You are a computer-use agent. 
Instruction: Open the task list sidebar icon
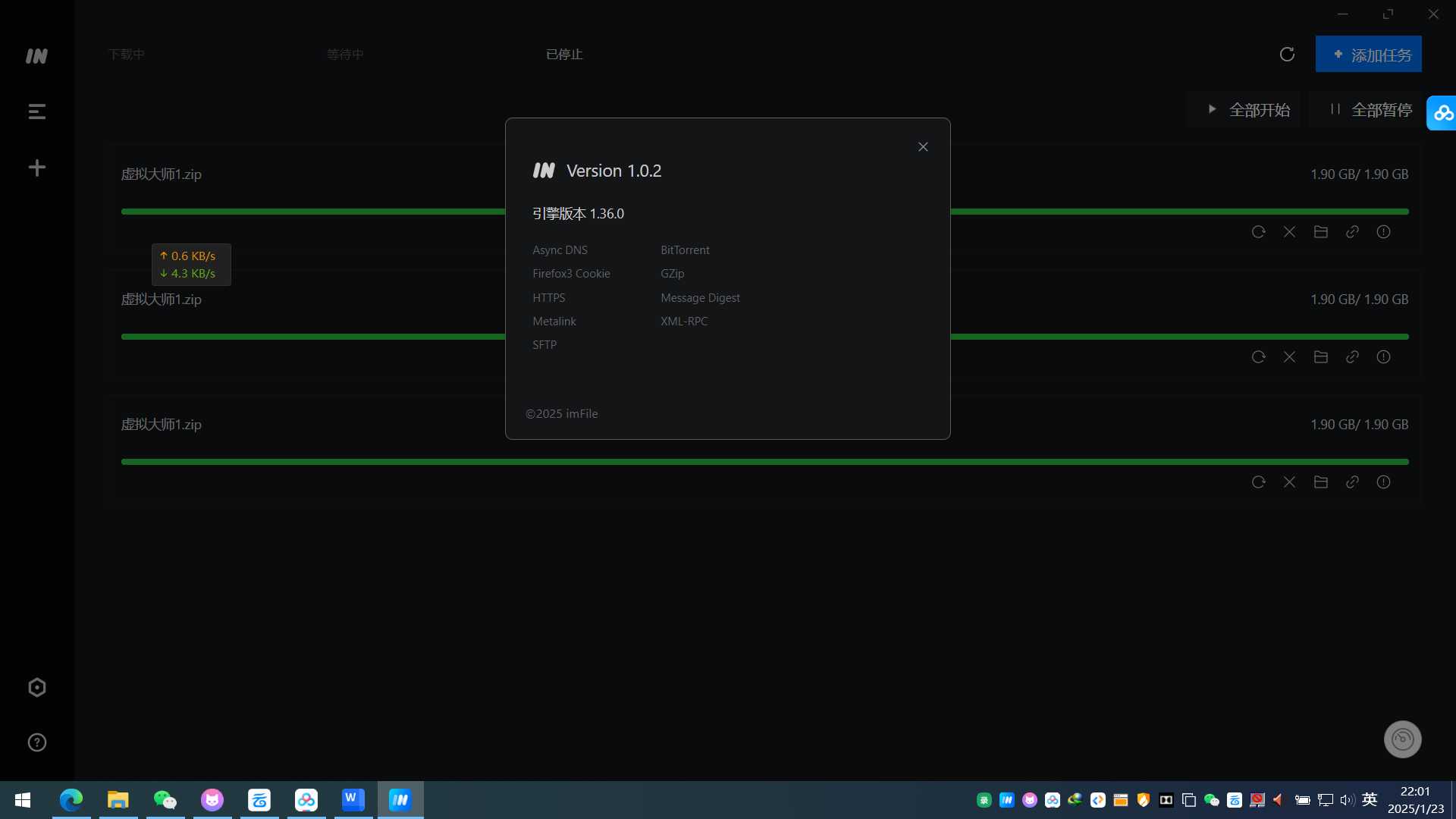[36, 112]
